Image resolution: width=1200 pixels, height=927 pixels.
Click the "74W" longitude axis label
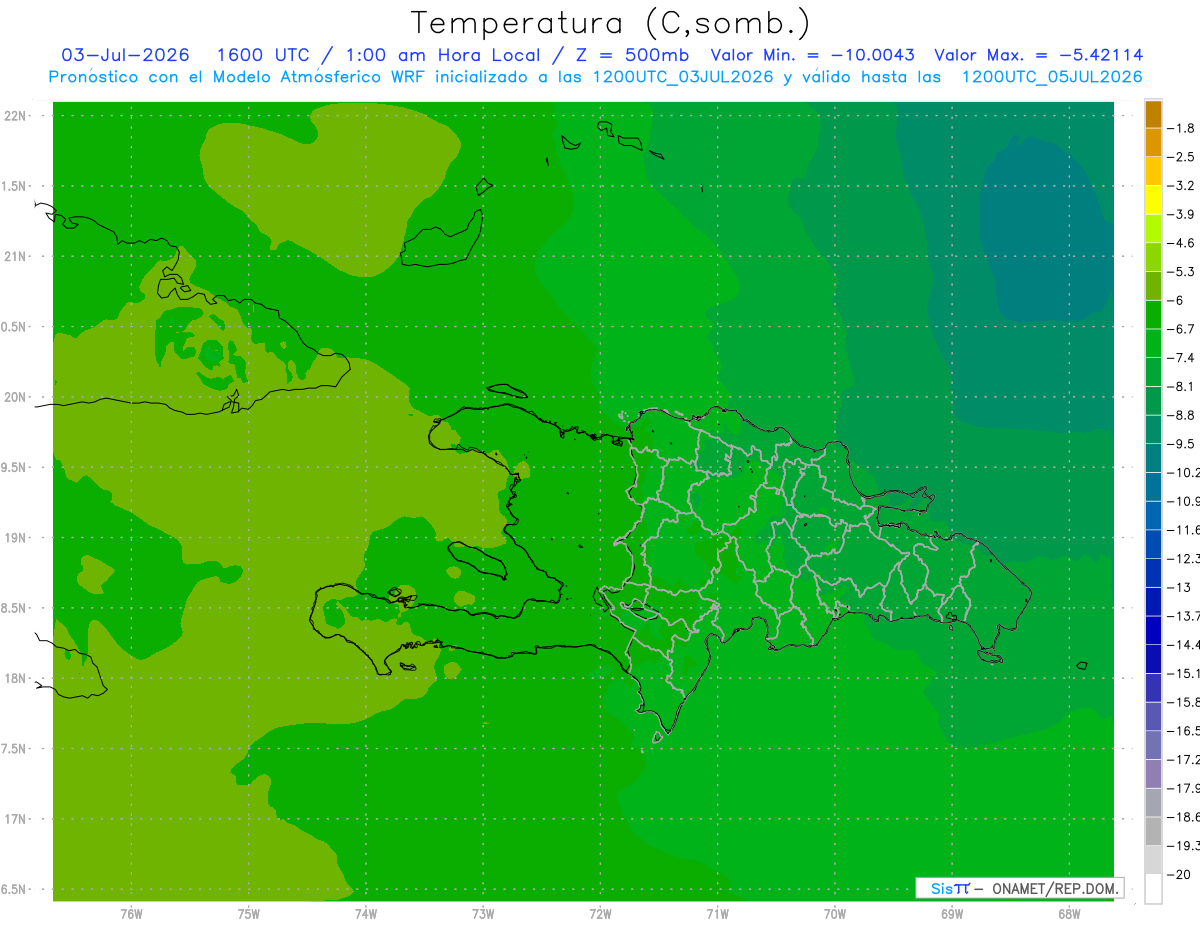(365, 913)
